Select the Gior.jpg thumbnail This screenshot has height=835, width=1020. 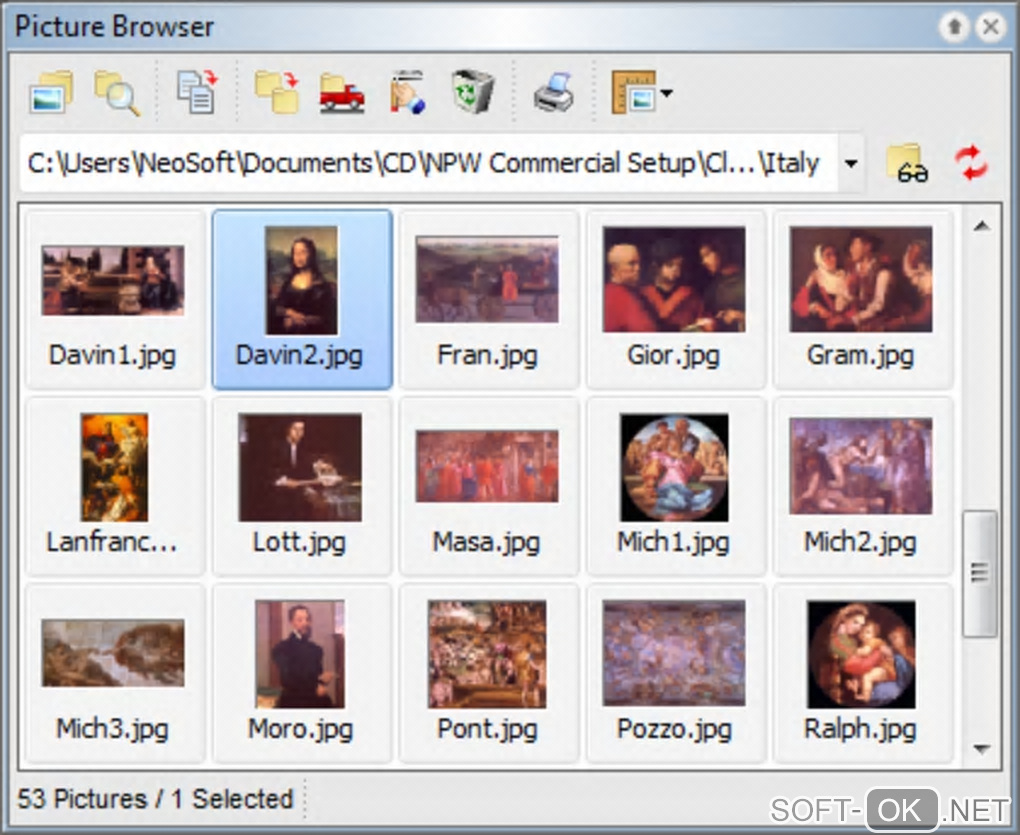[675, 299]
